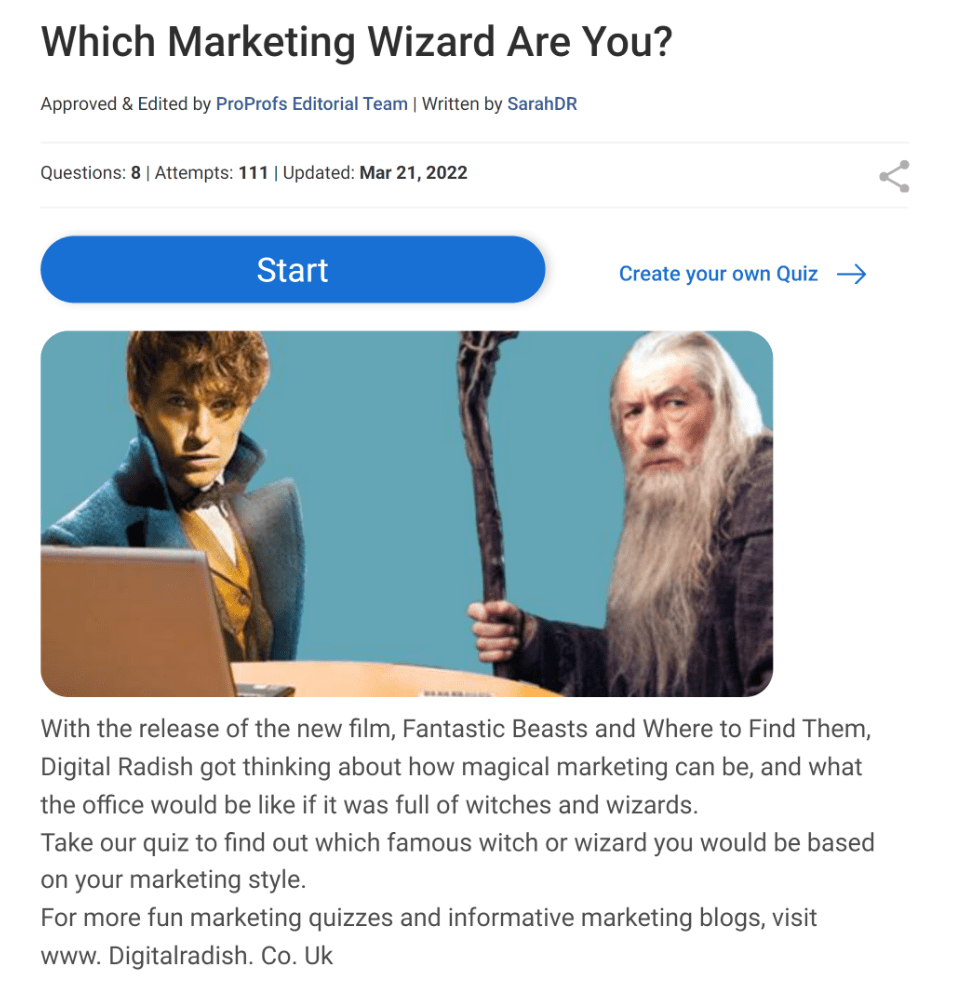The image size is (960, 991).
Task: Click the Updated Mar 21, 2022 date
Action: [x=375, y=173]
